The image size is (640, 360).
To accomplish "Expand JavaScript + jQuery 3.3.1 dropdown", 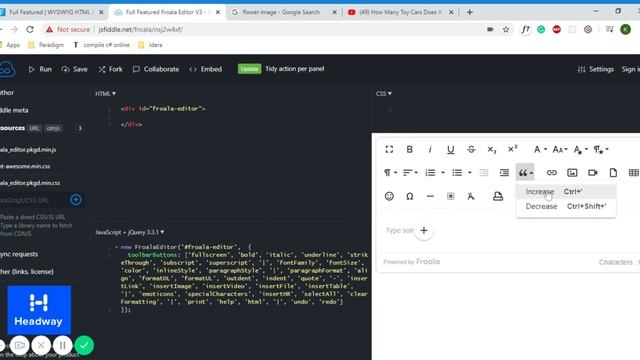I will pos(129,232).
